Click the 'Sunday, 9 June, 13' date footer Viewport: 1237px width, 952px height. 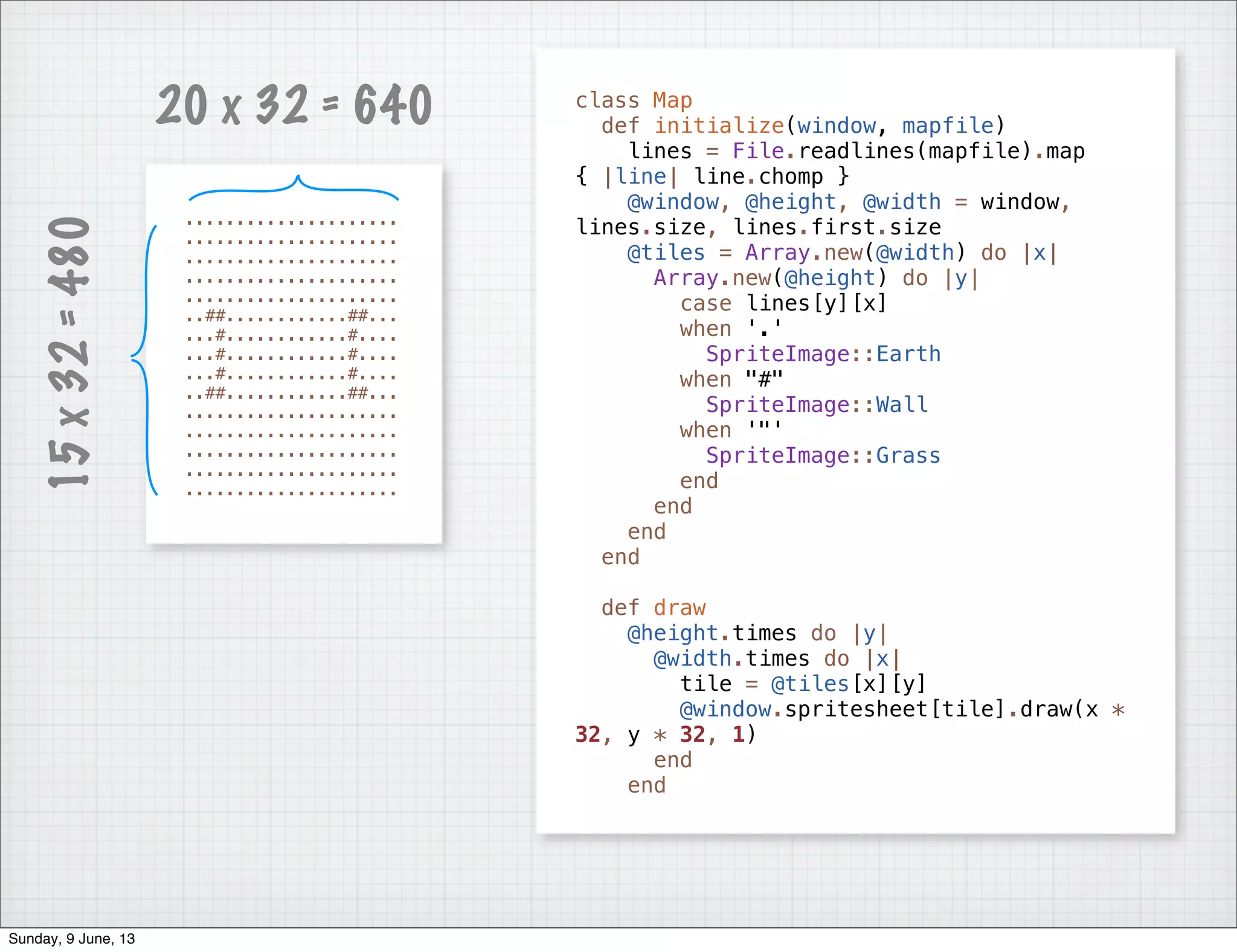71,939
